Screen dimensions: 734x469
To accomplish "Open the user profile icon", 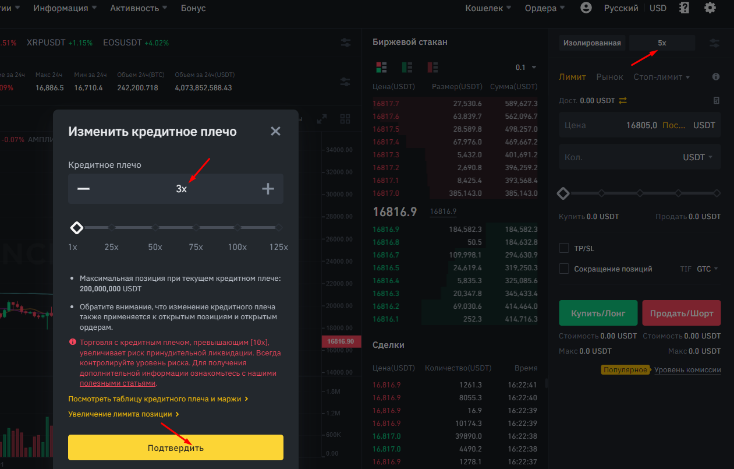I will pos(586,7).
